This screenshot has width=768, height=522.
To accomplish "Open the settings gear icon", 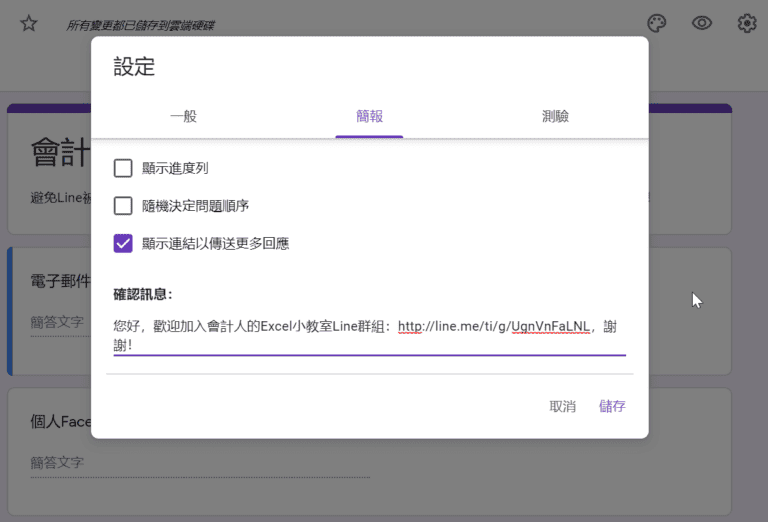I will 746,23.
